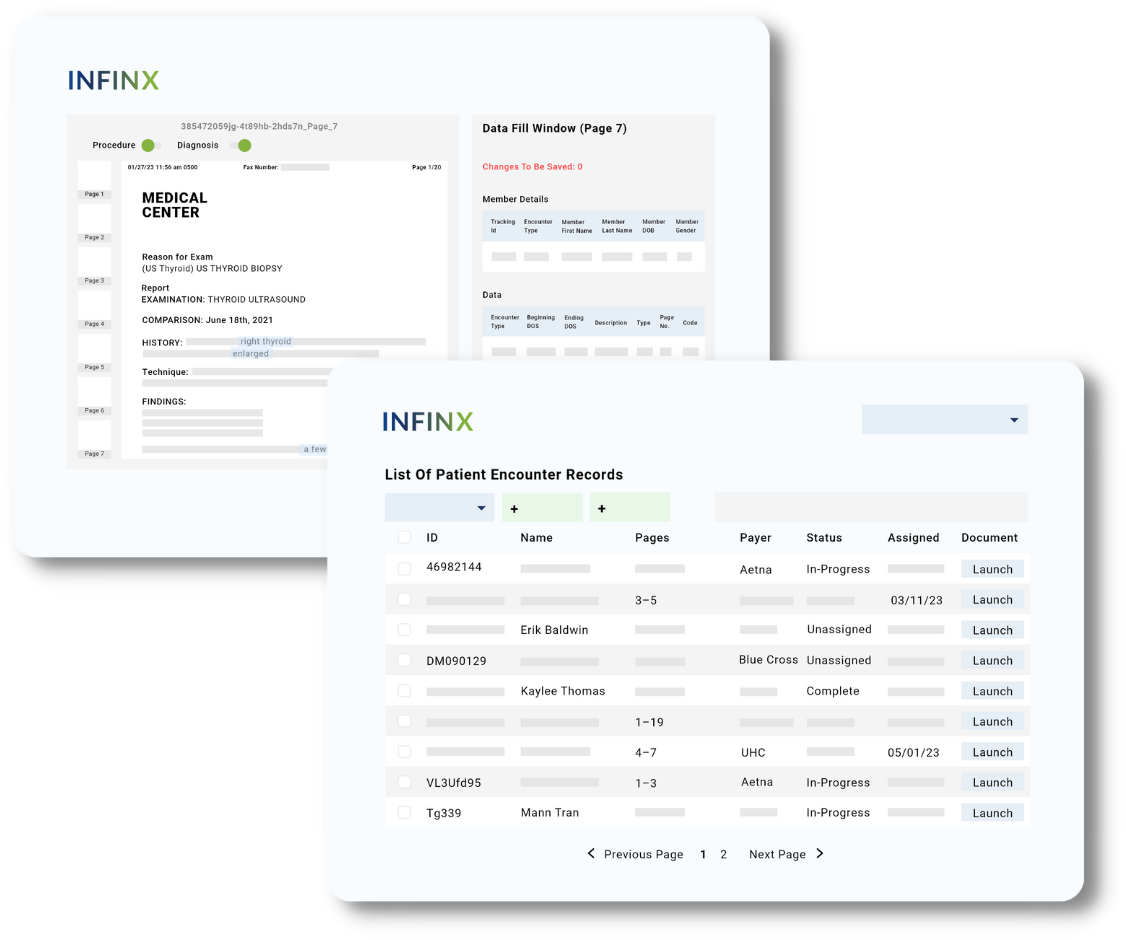The image size is (1126, 940).
Task: Click the INFINX logo in the document window
Action: 113,80
